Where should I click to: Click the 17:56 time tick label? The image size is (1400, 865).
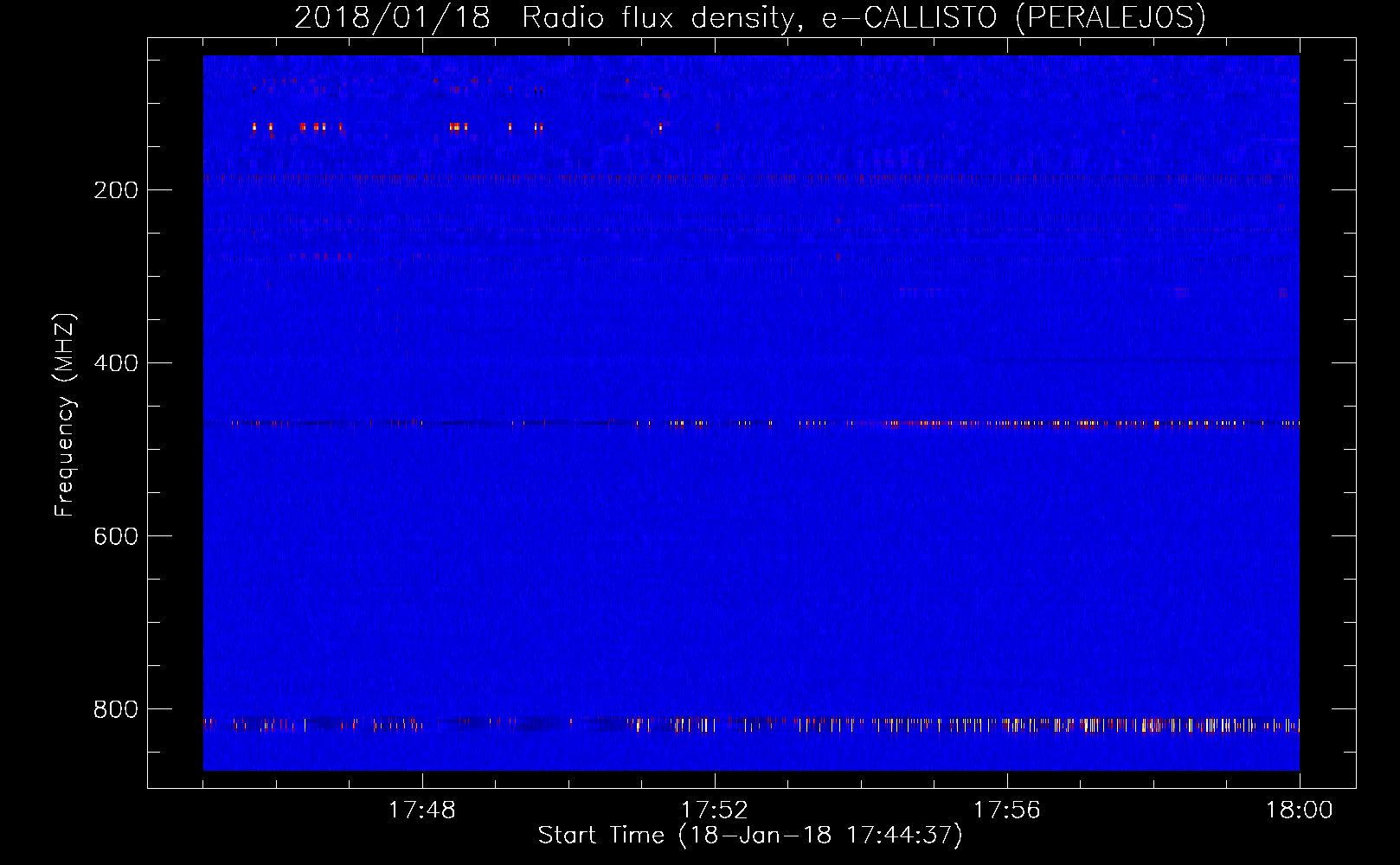[1006, 811]
